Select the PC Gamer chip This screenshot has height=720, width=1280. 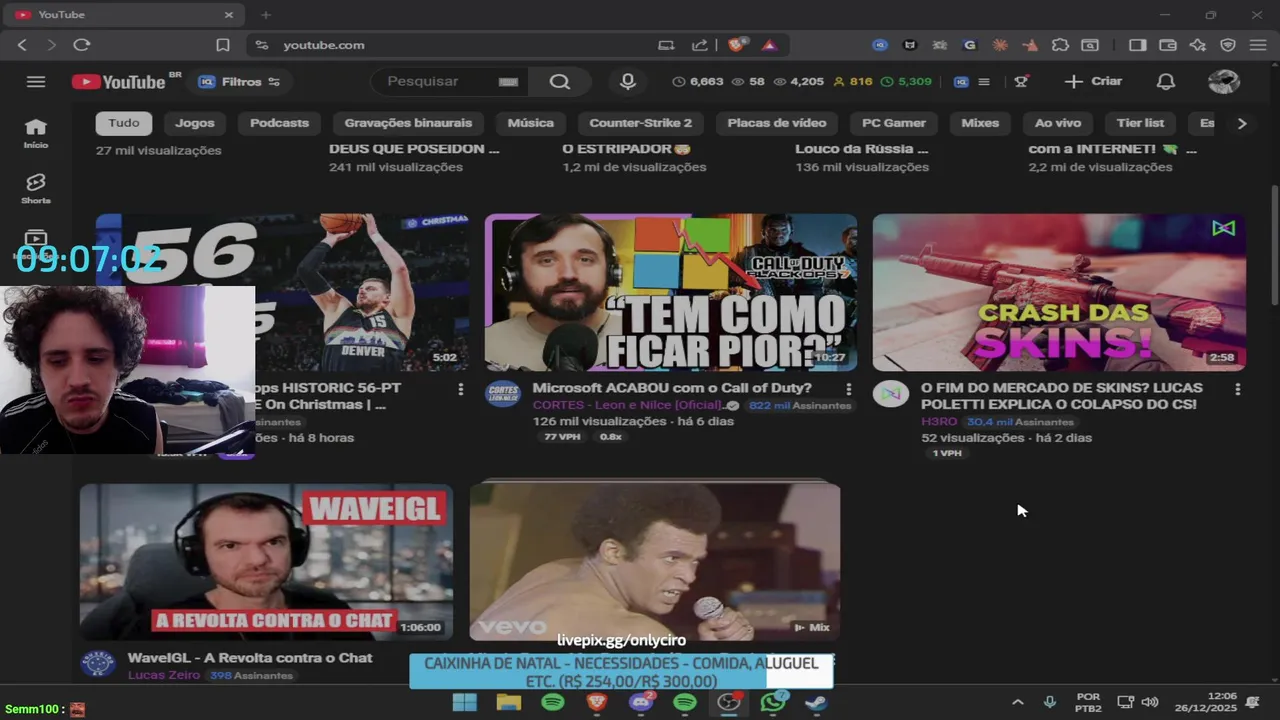tap(894, 123)
